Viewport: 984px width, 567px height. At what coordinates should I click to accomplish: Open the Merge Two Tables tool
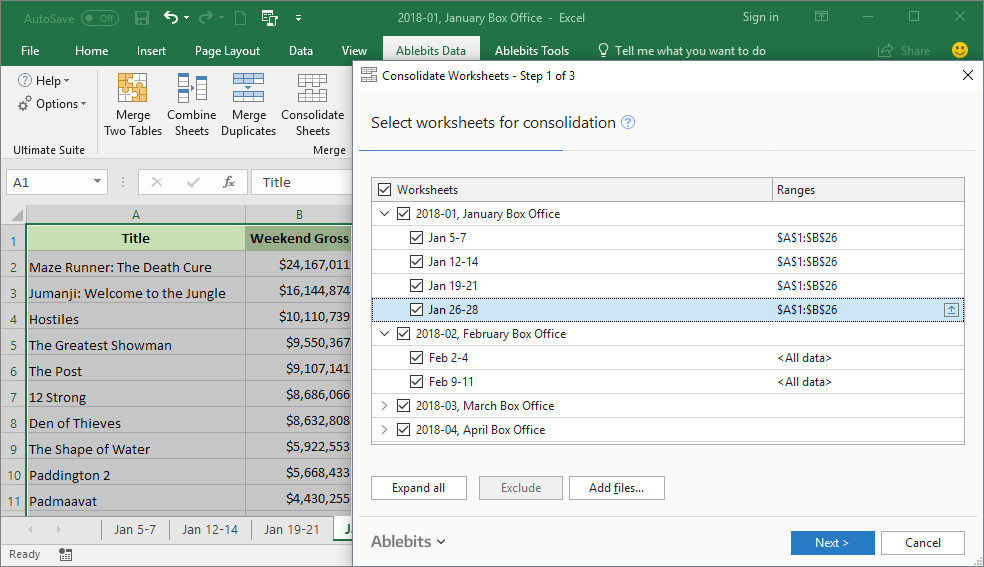pos(132,104)
